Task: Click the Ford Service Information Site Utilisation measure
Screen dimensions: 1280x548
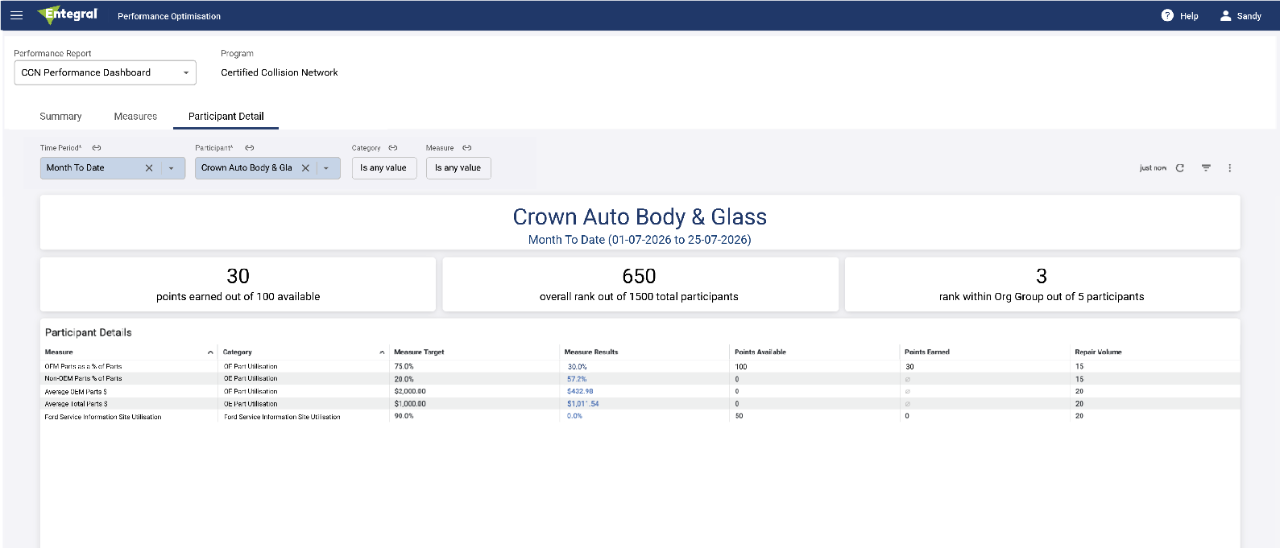Action: (x=103, y=416)
